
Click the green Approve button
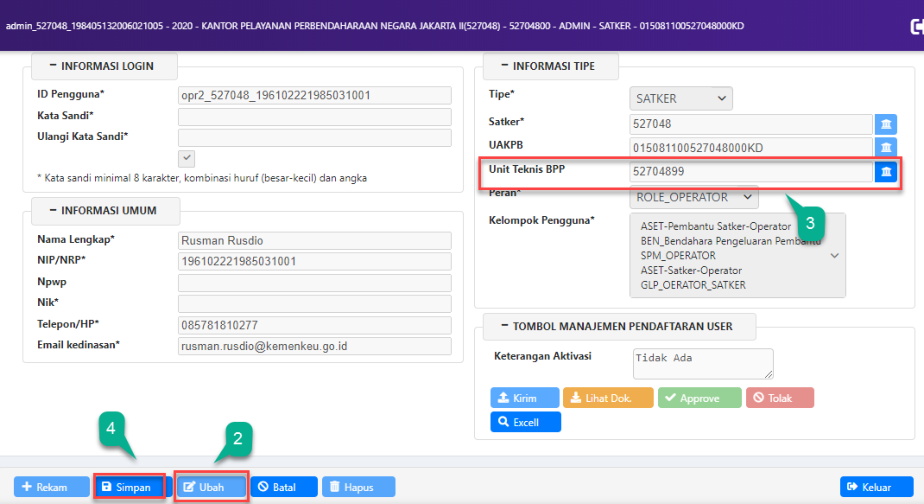[x=700, y=397]
